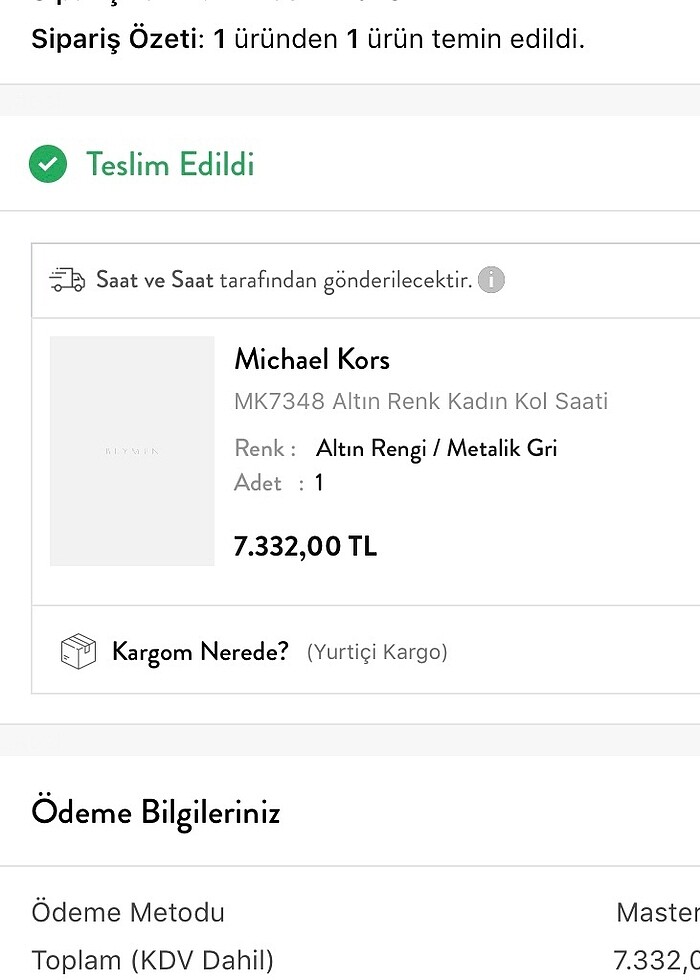This screenshot has height=980, width=700.
Task: Open the product thumbnail image
Action: click(132, 450)
